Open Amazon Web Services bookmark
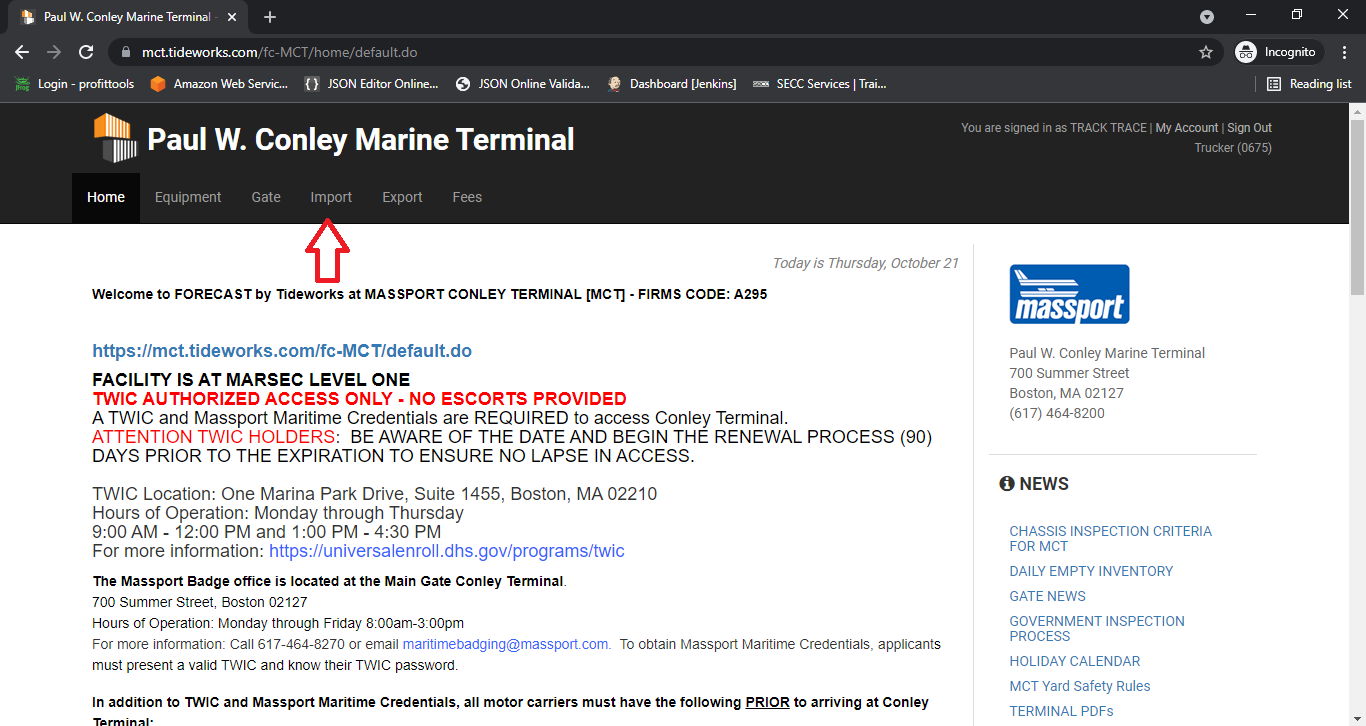This screenshot has height=726, width=1366. 219,84
